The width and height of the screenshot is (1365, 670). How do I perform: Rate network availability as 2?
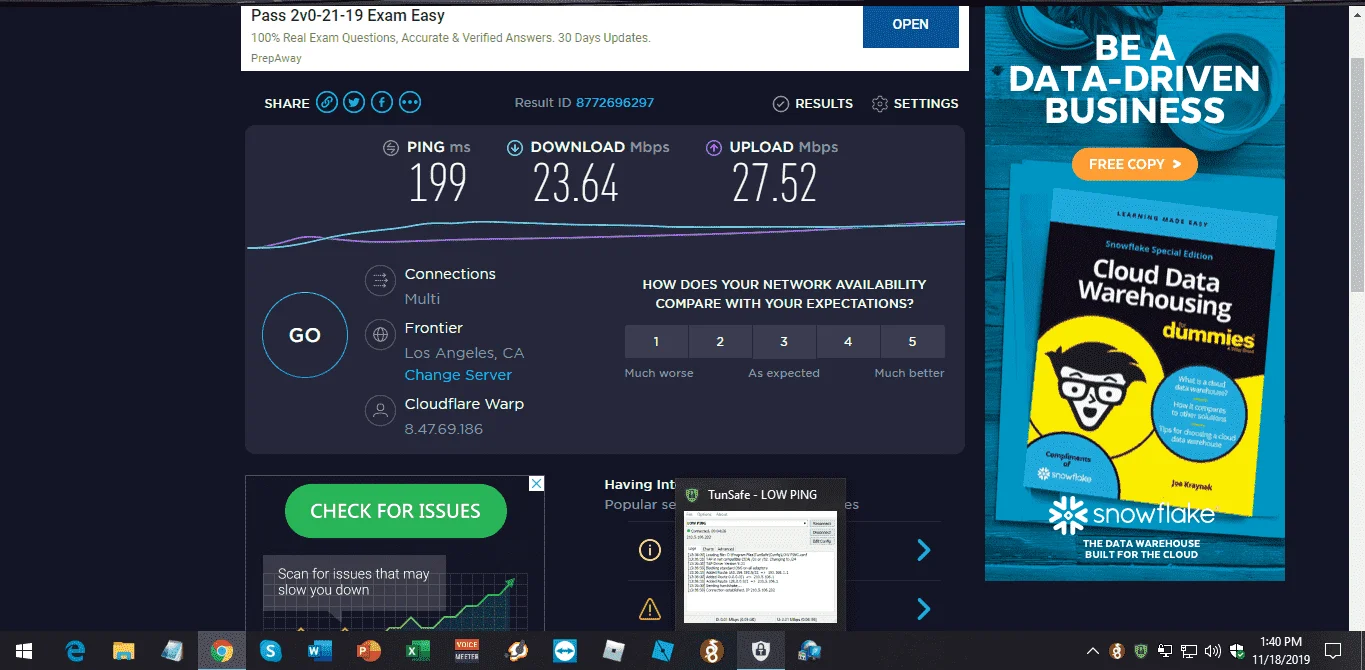point(720,342)
